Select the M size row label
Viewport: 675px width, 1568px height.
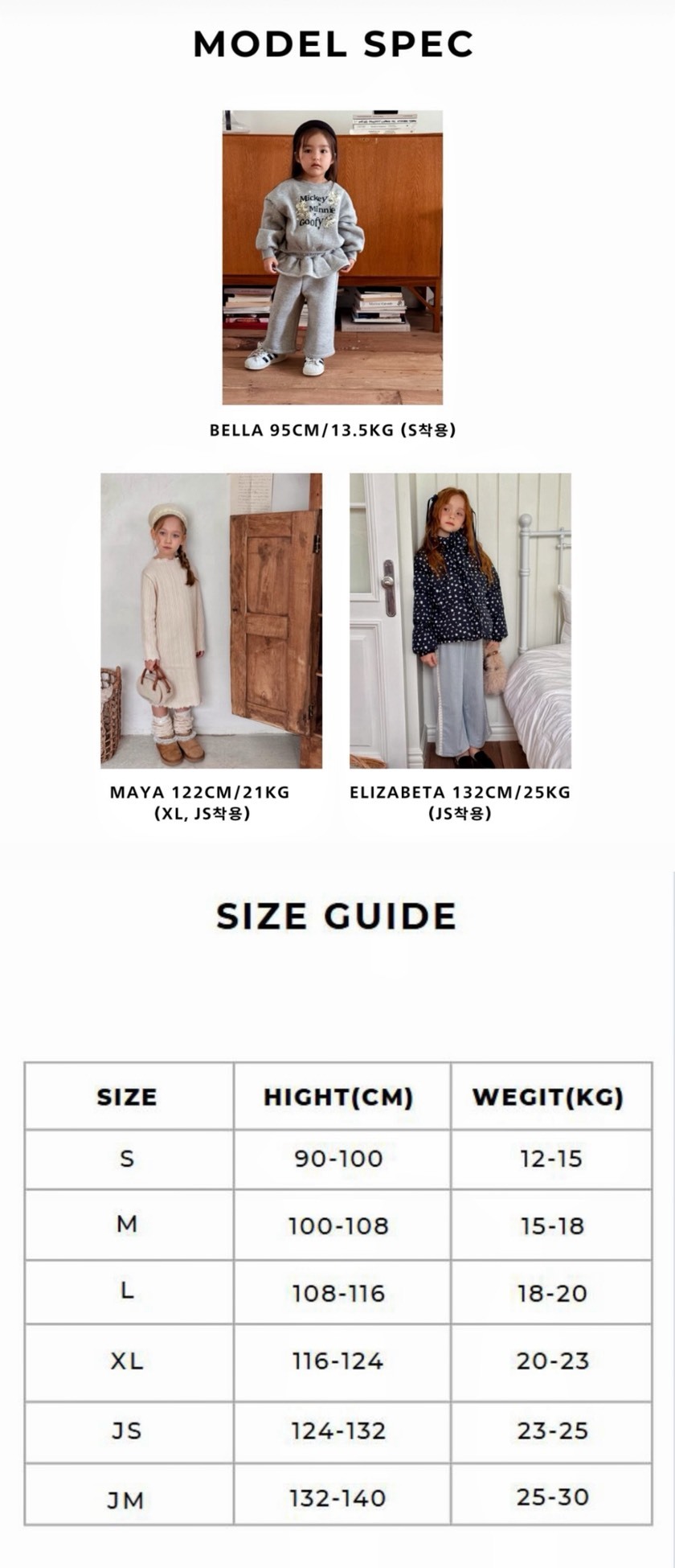[129, 1225]
